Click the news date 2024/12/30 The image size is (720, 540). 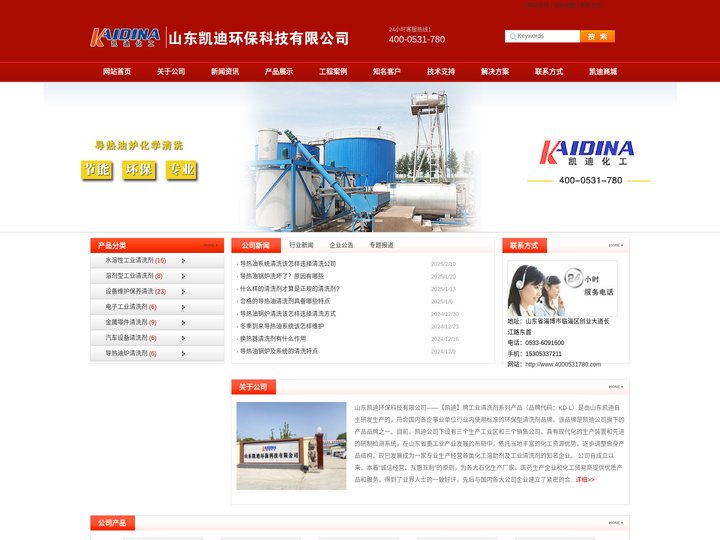[445, 314]
